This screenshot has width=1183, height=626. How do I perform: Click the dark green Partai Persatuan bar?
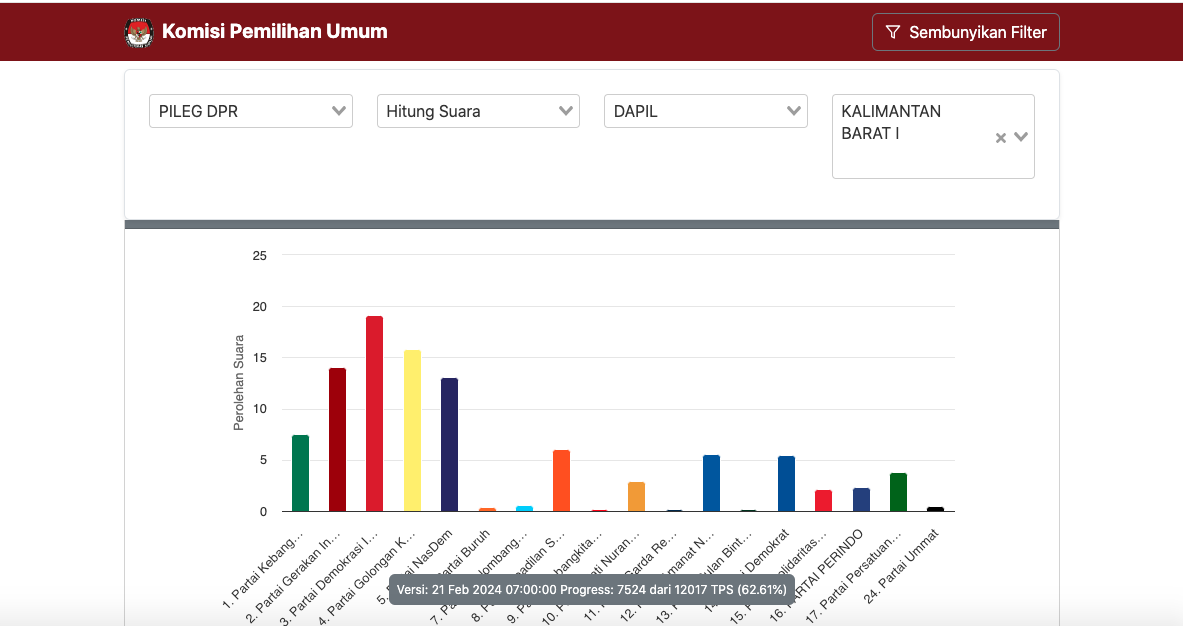(x=898, y=492)
